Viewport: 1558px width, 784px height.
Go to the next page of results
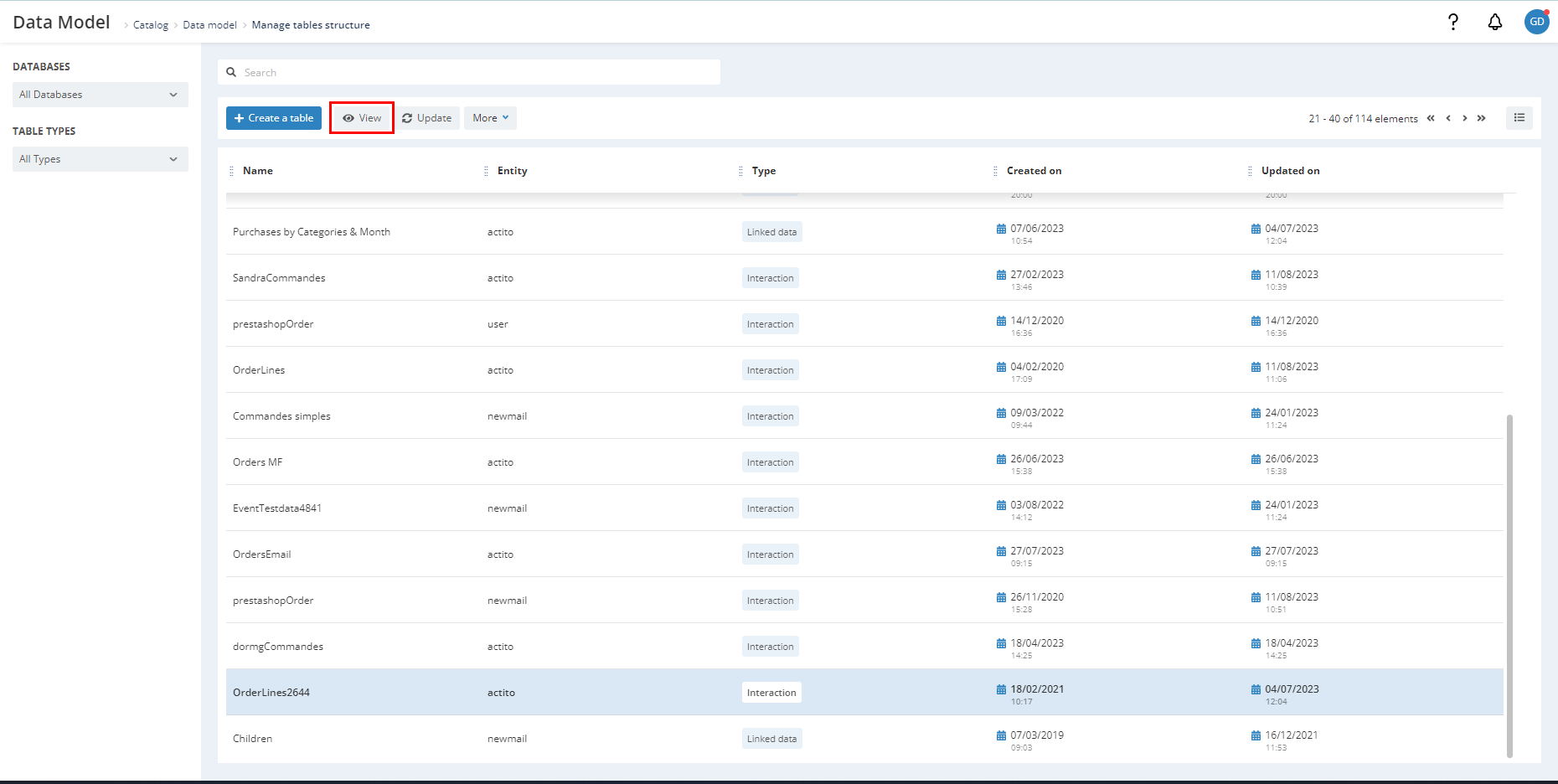click(x=1465, y=118)
